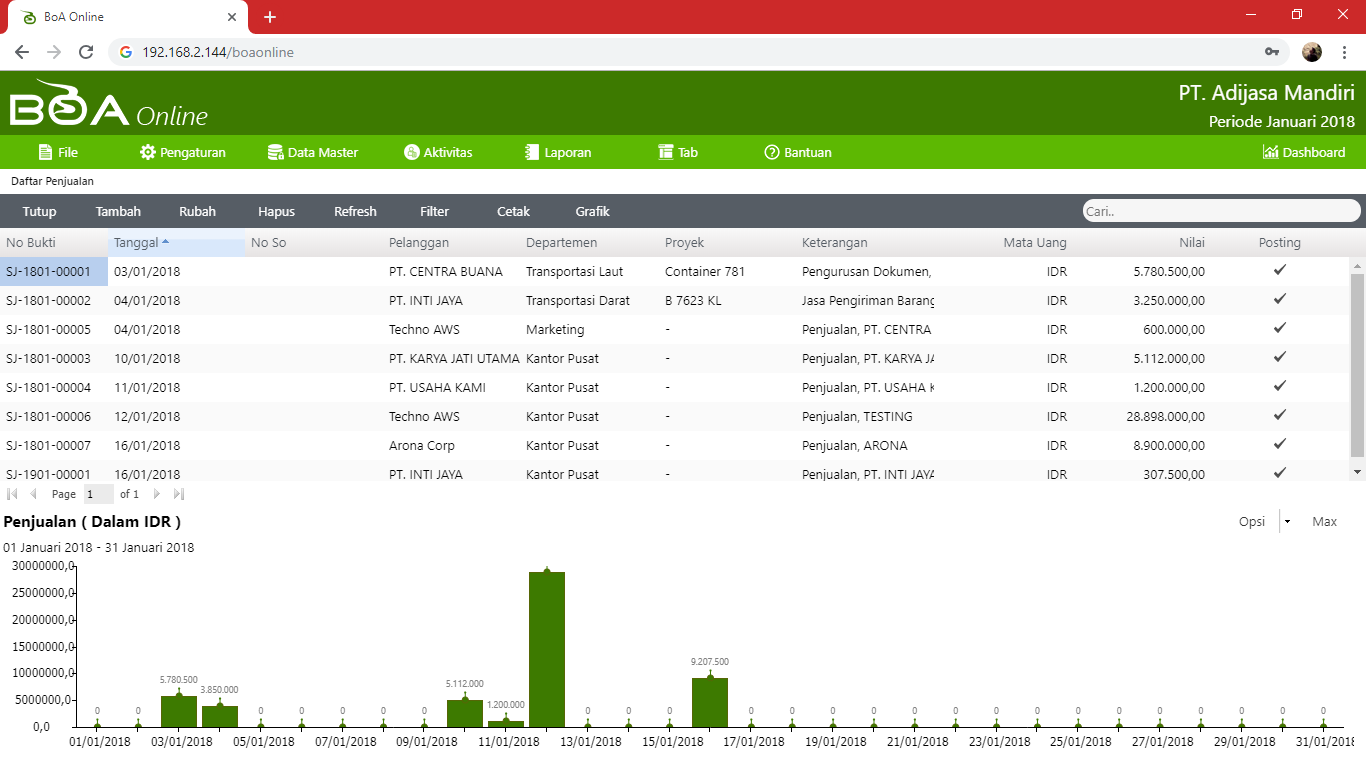Image resolution: width=1366 pixels, height=766 pixels.
Task: Reload page with browser refresh icon
Action: 86,52
